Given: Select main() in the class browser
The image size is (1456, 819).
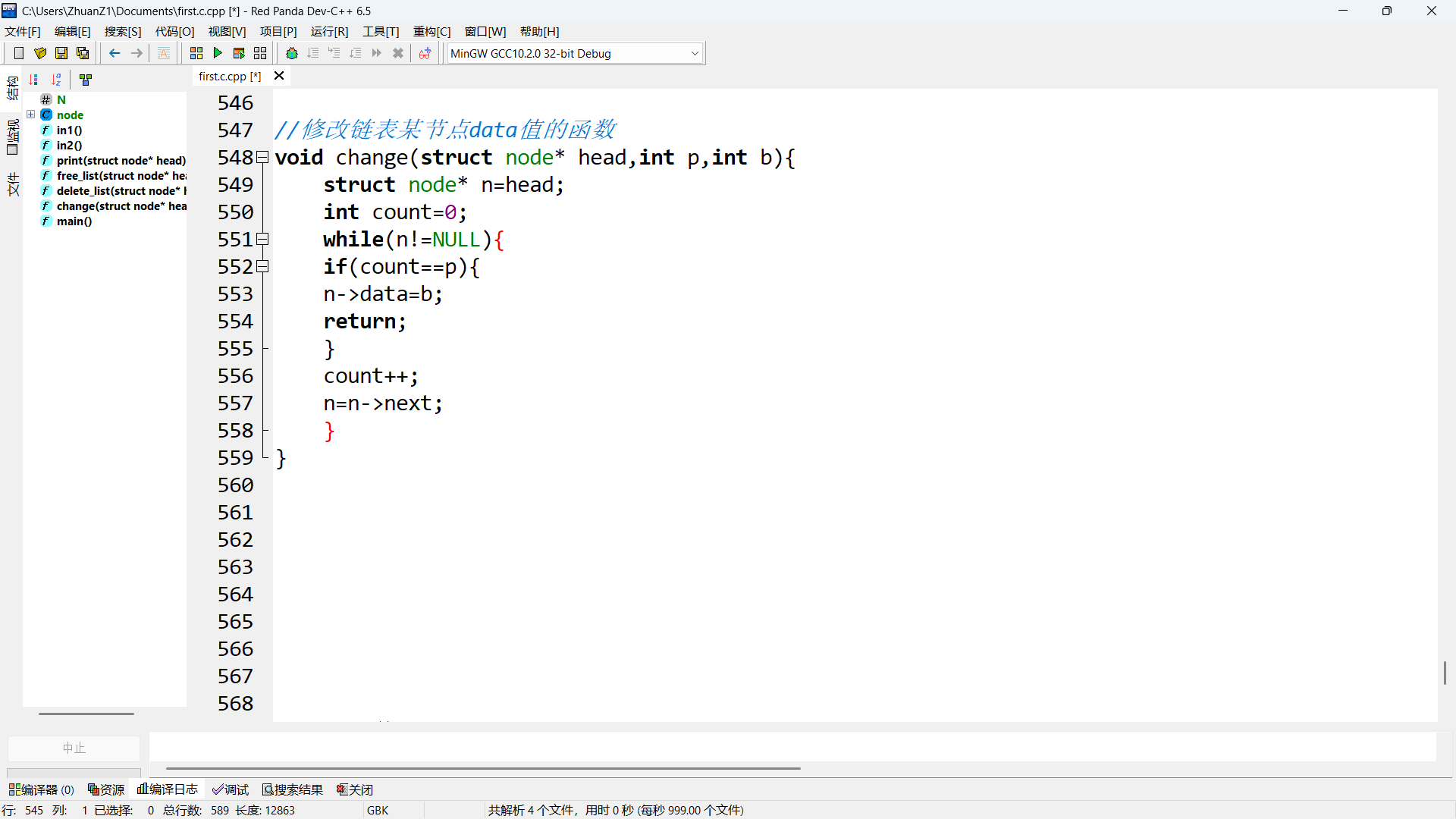Looking at the screenshot, I should coord(74,221).
